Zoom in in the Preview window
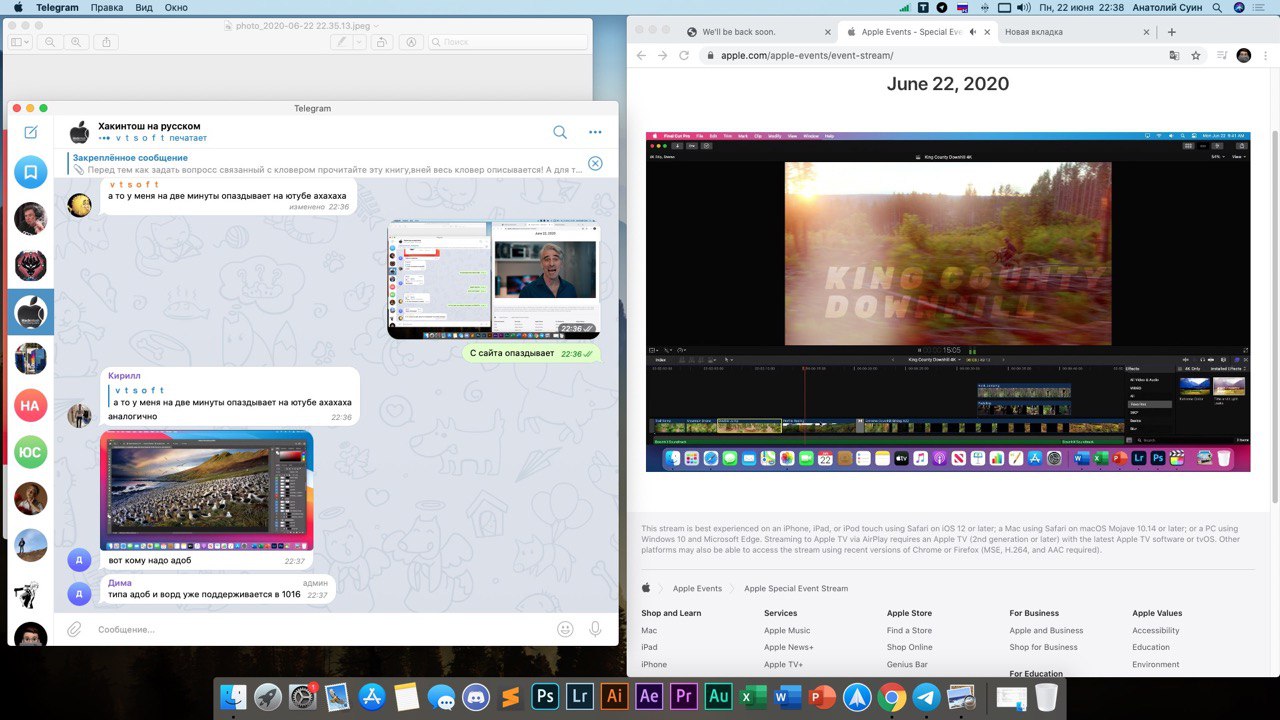 click(76, 42)
